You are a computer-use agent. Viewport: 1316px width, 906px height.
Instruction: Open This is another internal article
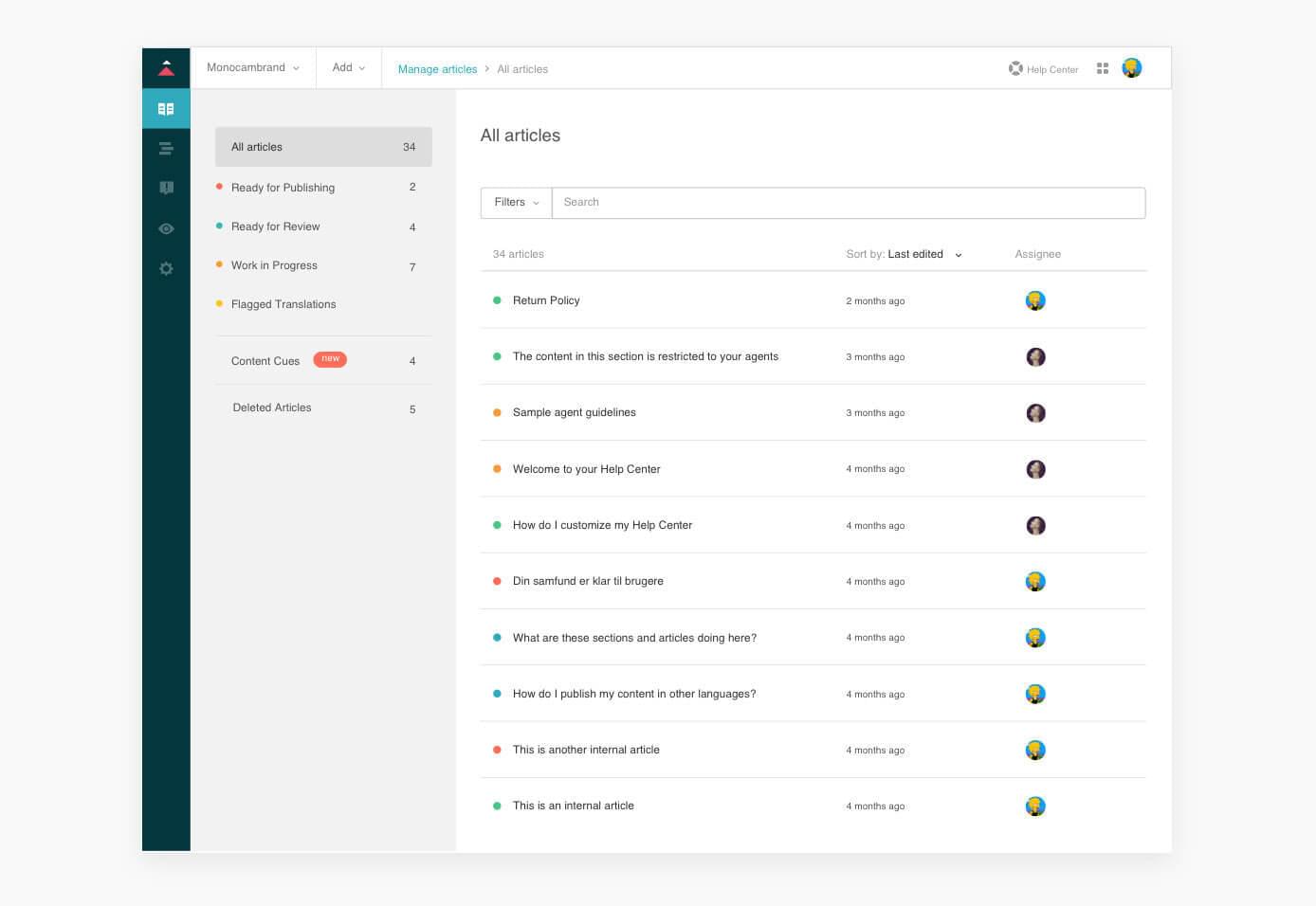(586, 750)
